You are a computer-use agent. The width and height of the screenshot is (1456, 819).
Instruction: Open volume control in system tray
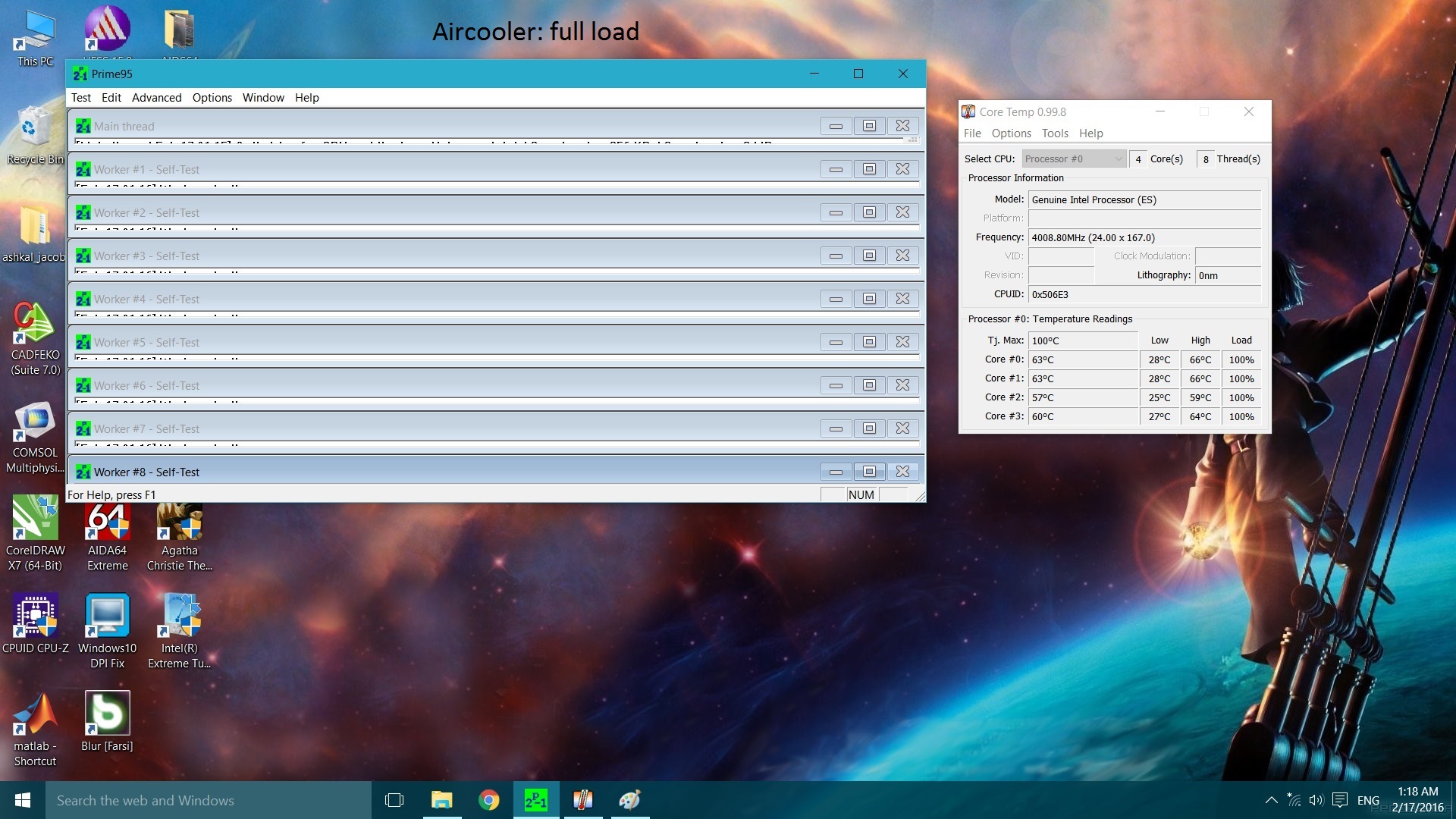click(x=1316, y=800)
